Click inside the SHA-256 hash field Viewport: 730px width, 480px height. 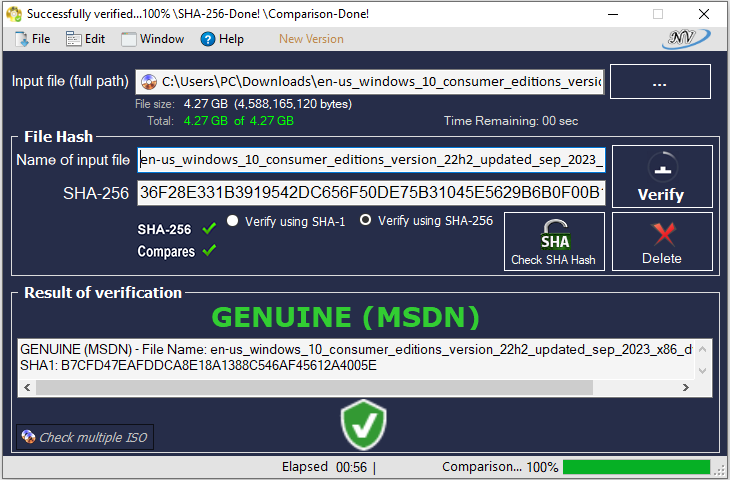tap(370, 193)
